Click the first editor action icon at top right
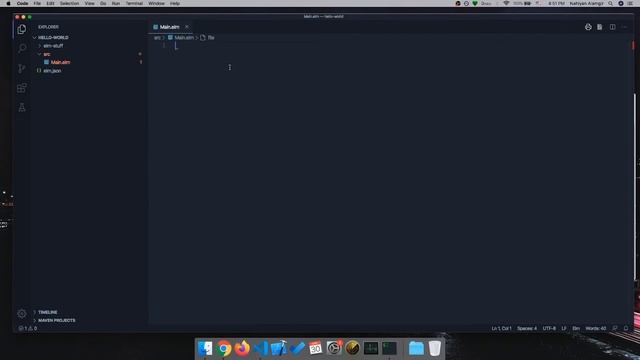Viewport: 640px width, 360px height. [588, 27]
